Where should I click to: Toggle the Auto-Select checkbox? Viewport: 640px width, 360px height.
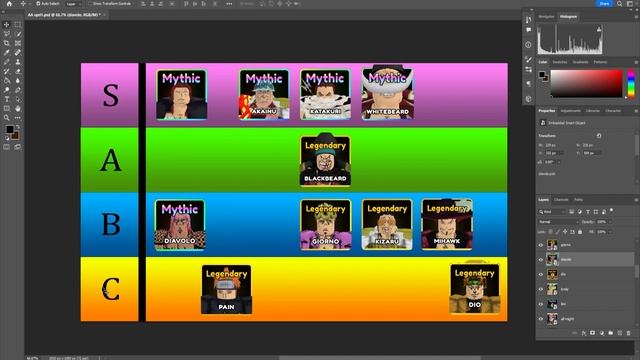click(38, 4)
